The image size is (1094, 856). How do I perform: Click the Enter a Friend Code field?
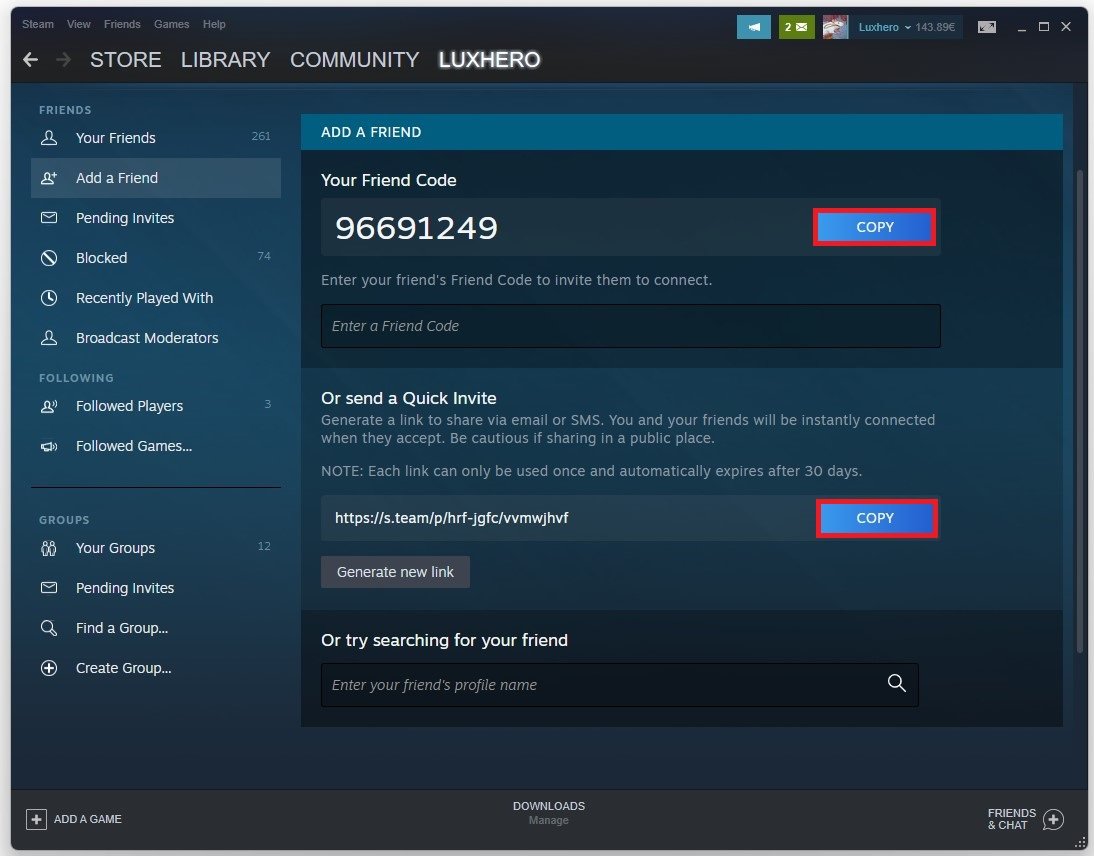click(631, 326)
